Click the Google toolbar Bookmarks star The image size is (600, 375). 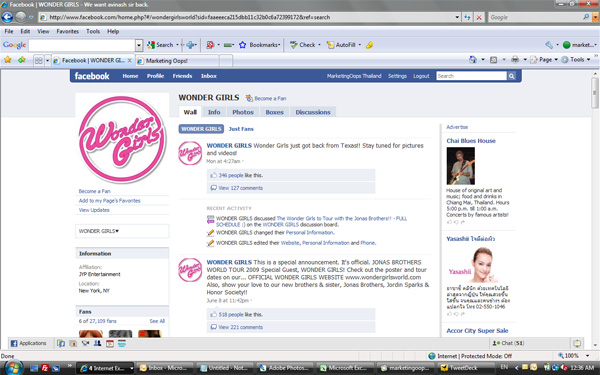pos(243,45)
